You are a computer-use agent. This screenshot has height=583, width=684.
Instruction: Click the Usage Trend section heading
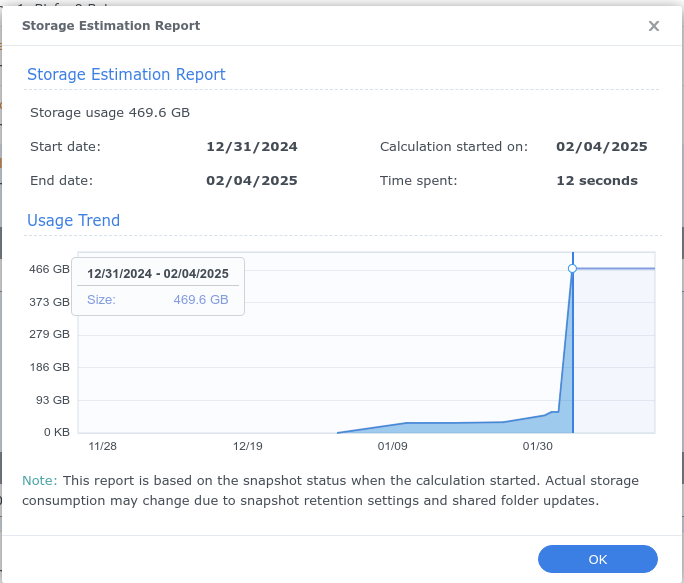tap(73, 220)
